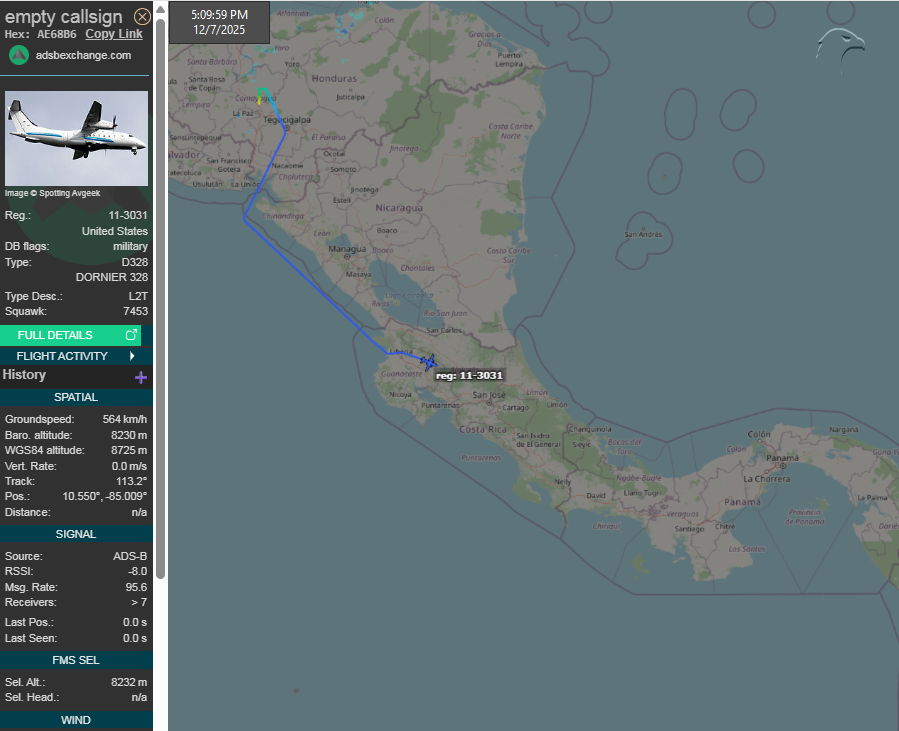
Task: Click WGS84 altitude value 8725 m
Action: click(x=129, y=451)
